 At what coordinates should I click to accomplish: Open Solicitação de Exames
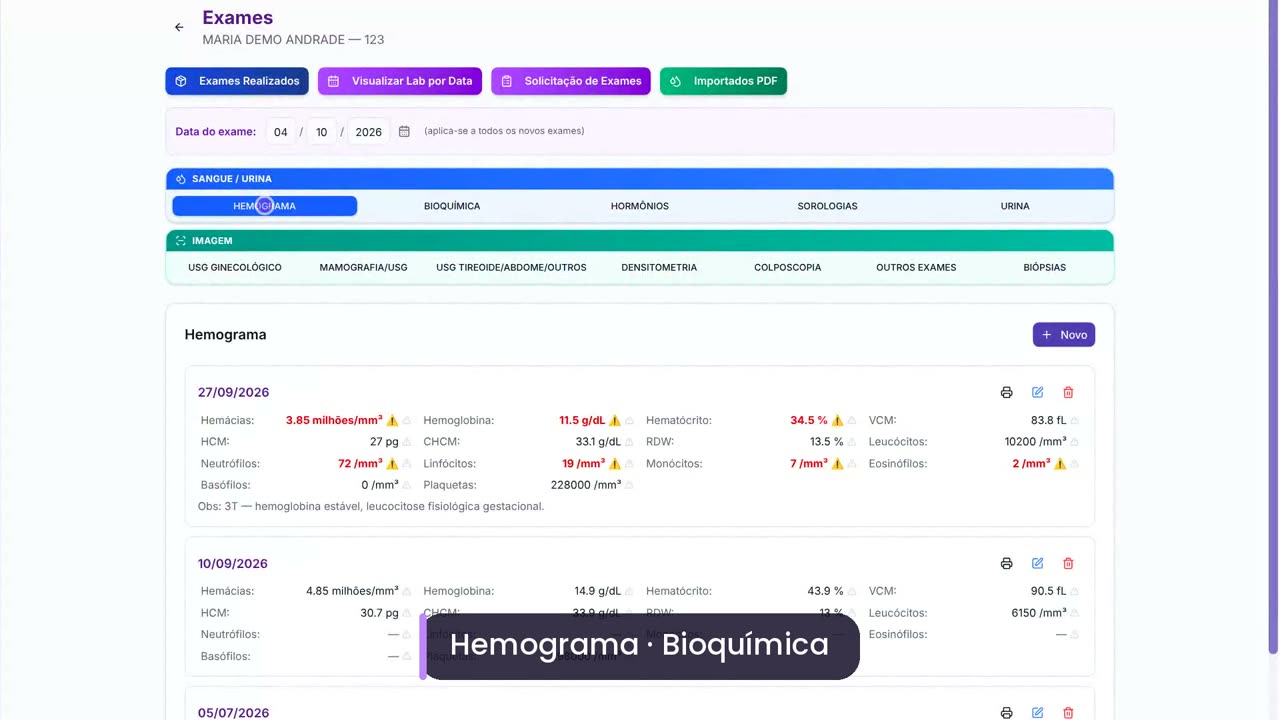(x=571, y=81)
